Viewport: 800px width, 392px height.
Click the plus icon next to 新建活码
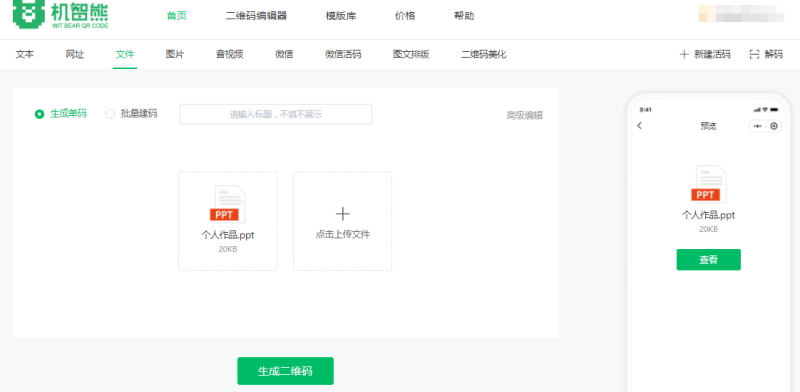pos(684,55)
